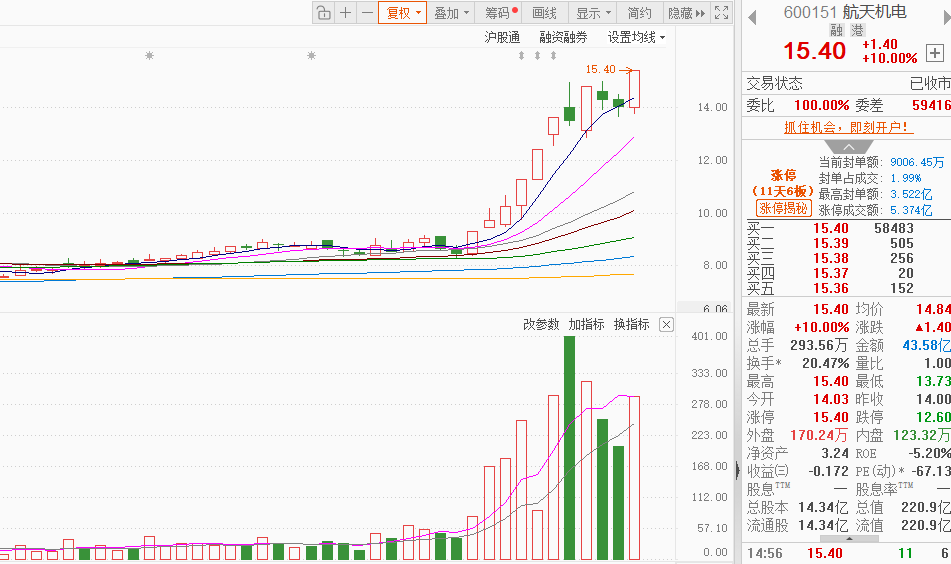
Task: Select the 买二 15.39 order row
Action: point(846,244)
